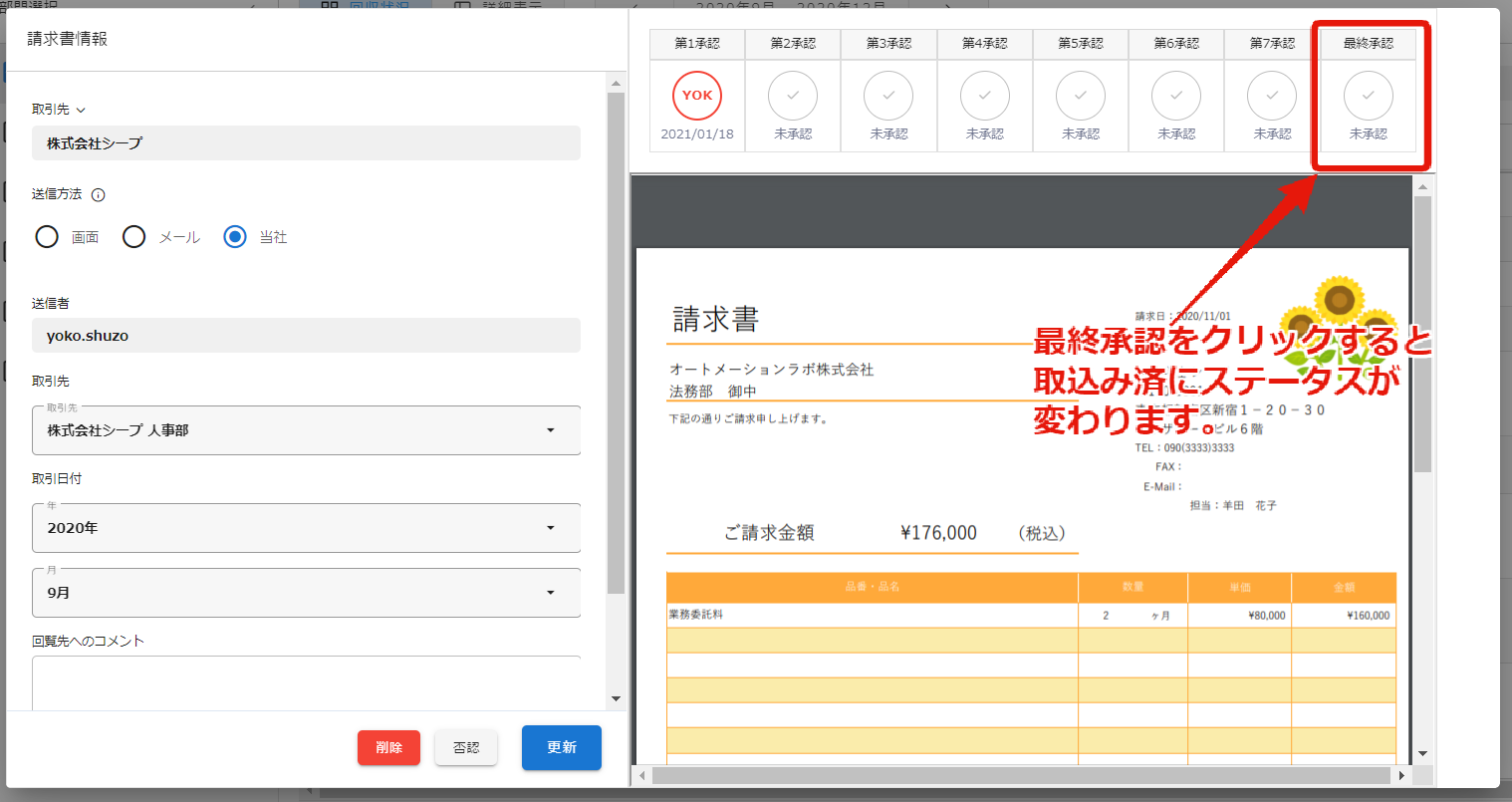Image resolution: width=1512 pixels, height=802 pixels.
Task: Click the 第4承認 approval check circle
Action: [985, 96]
